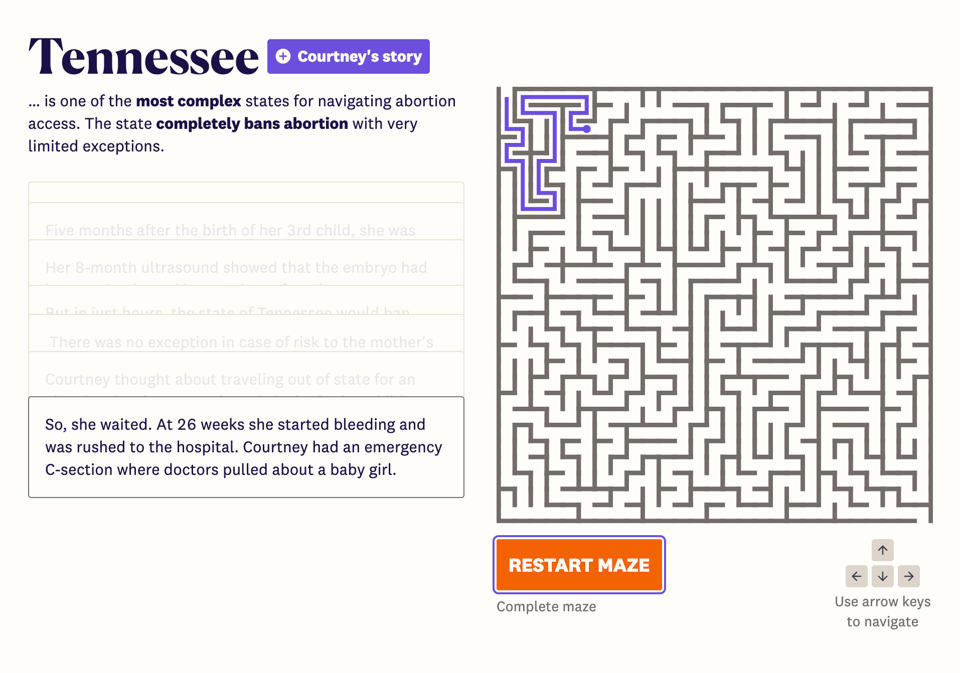The width and height of the screenshot is (960, 673).
Task: Expand the Courtney's story label
Action: point(359,57)
